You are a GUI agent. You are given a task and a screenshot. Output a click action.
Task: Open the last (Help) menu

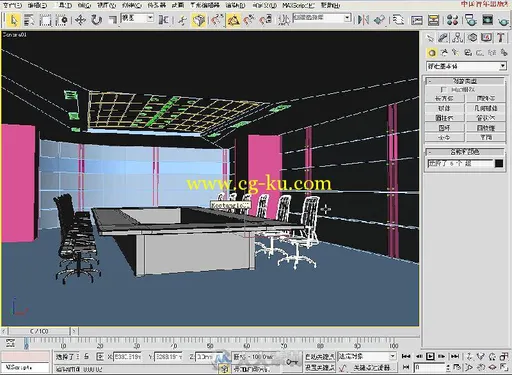330,5
